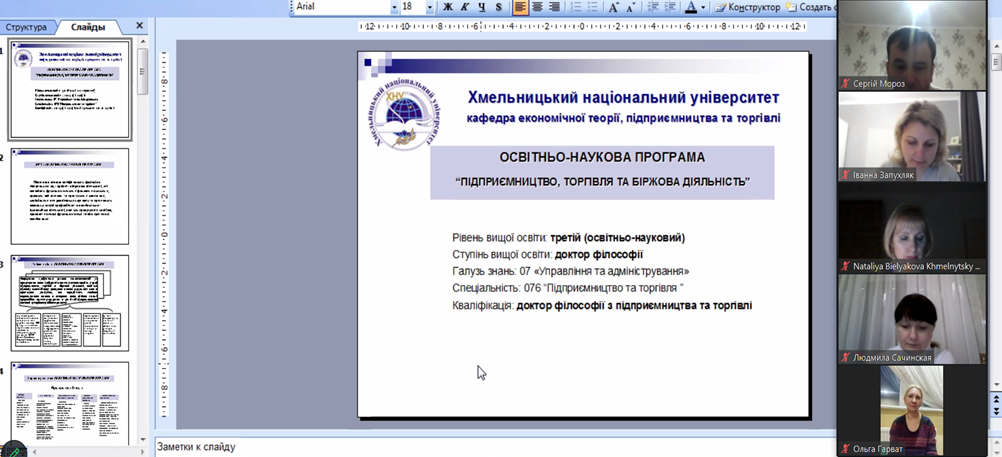Image resolution: width=1002 pixels, height=457 pixels.
Task: Toggle underline (Ч) formatting
Action: [481, 7]
